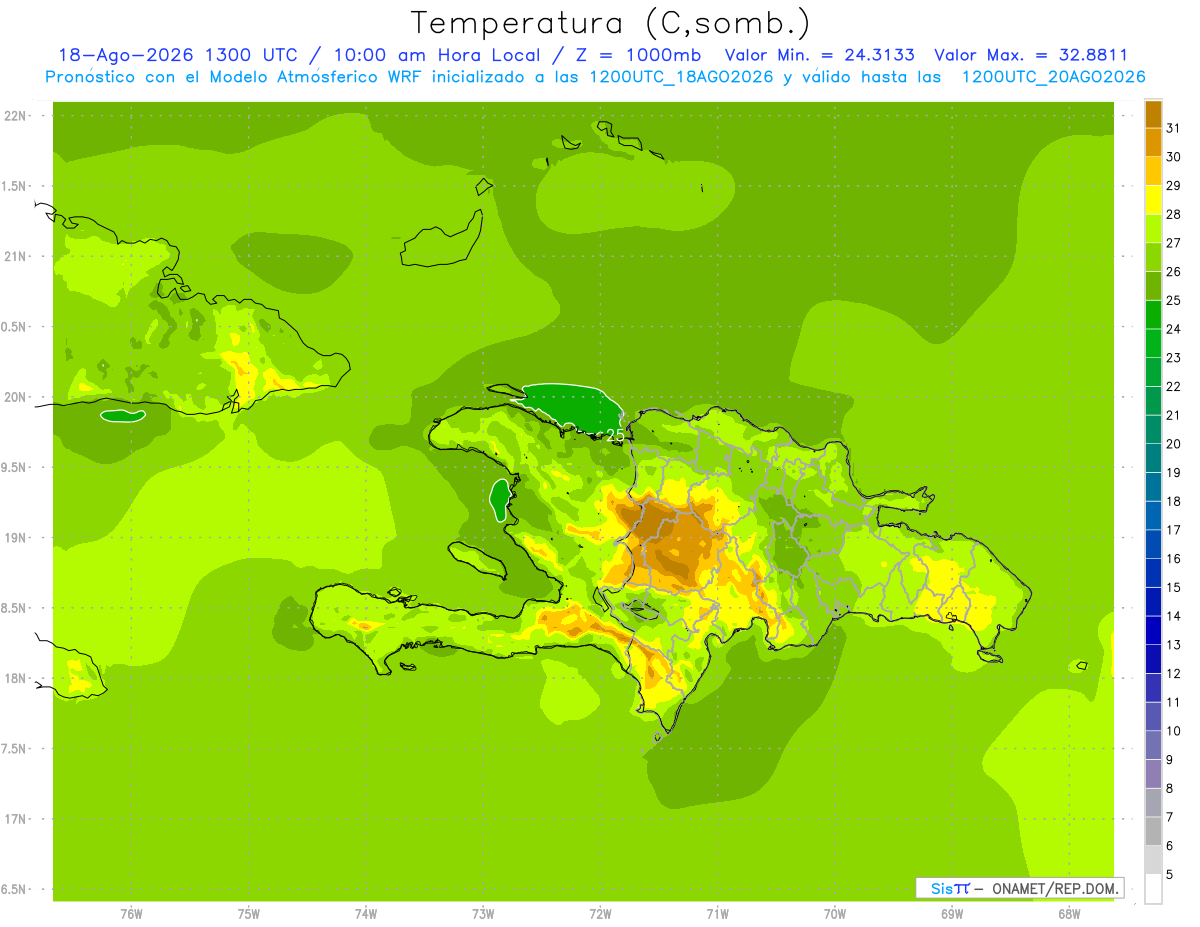The image size is (1200, 927).
Task: Click the white "25" contour label on map
Action: click(x=615, y=435)
